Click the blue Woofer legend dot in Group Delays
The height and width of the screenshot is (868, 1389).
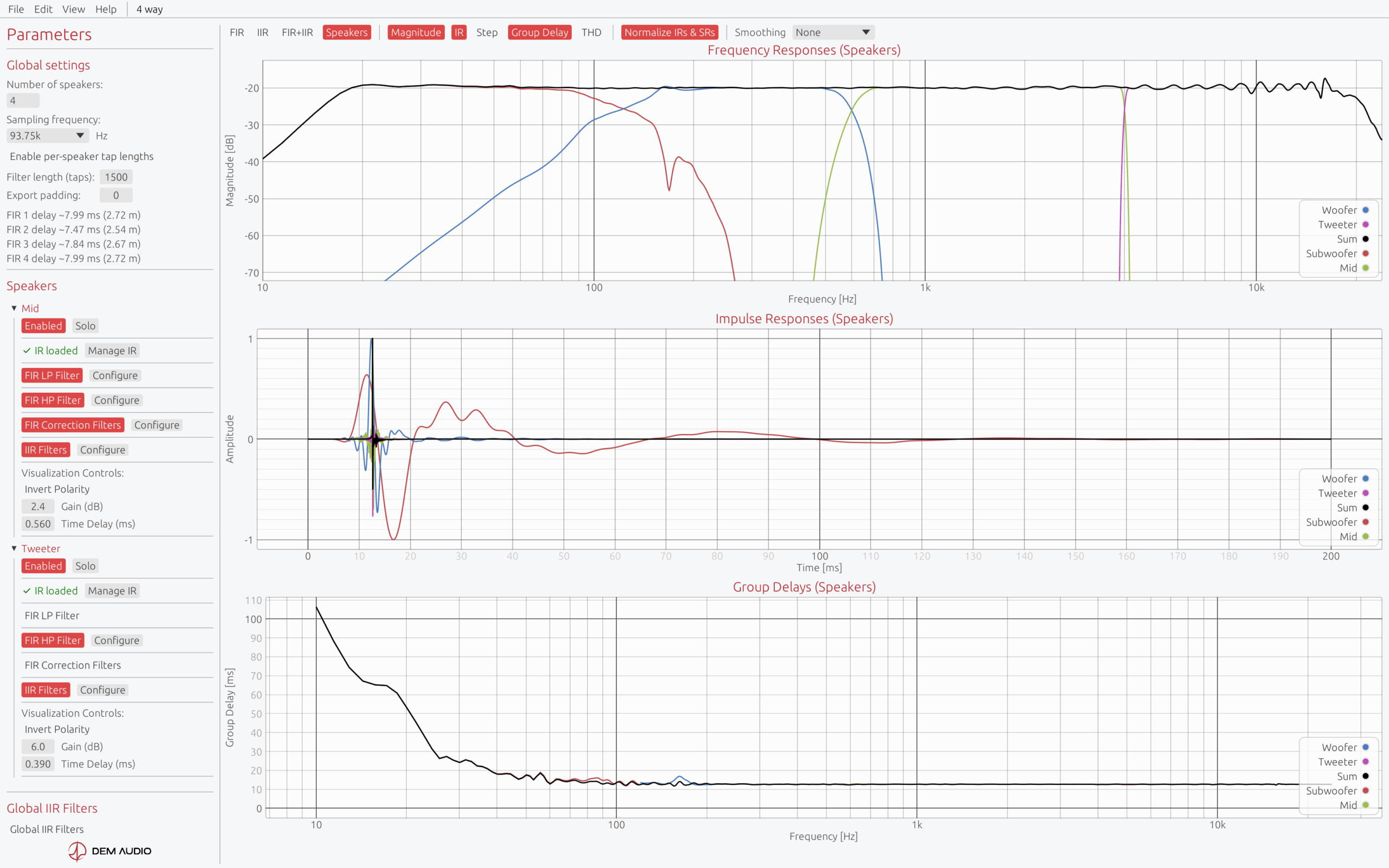(1366, 748)
